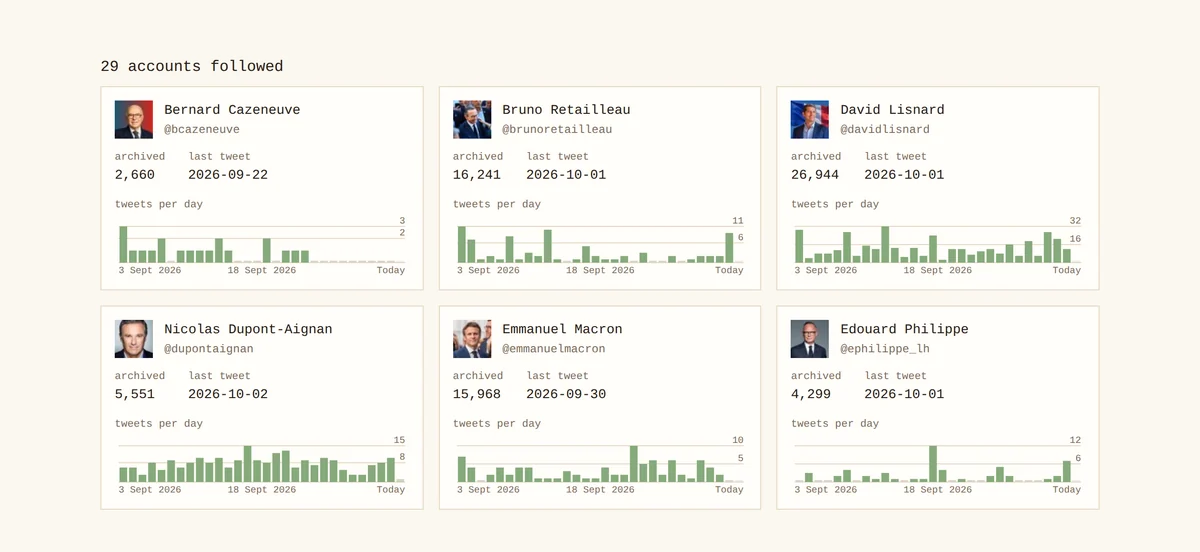The height and width of the screenshot is (552, 1200).
Task: Click the Bernard Cazeneuve name
Action: coord(232,110)
